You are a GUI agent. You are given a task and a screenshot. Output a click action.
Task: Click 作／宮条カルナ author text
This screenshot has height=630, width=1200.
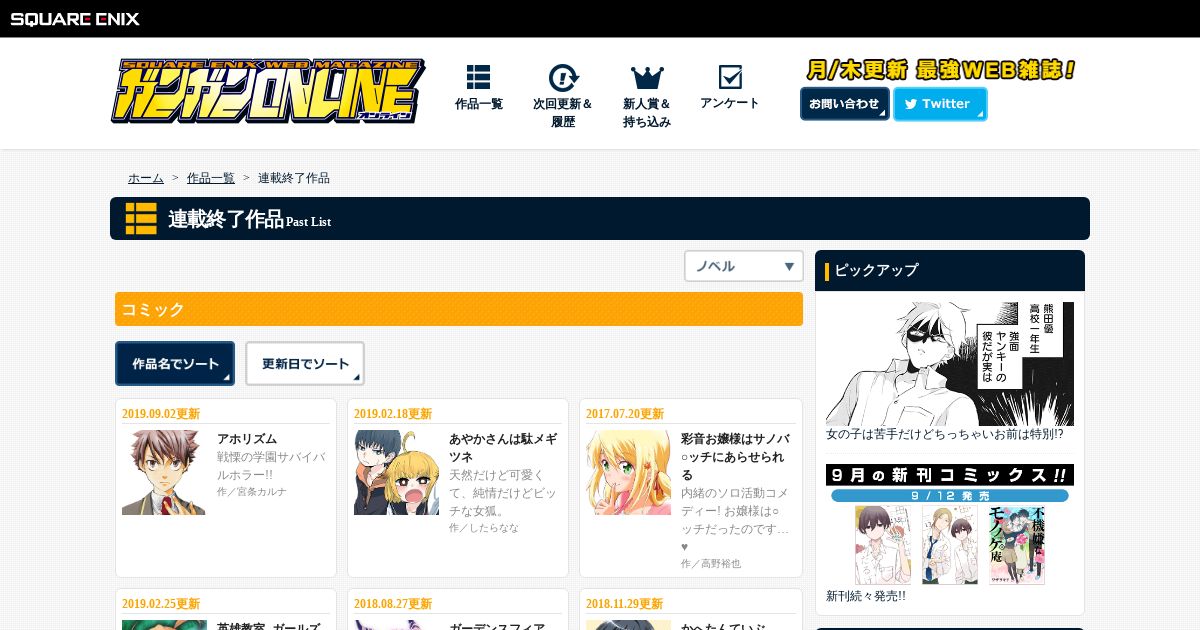(x=252, y=492)
